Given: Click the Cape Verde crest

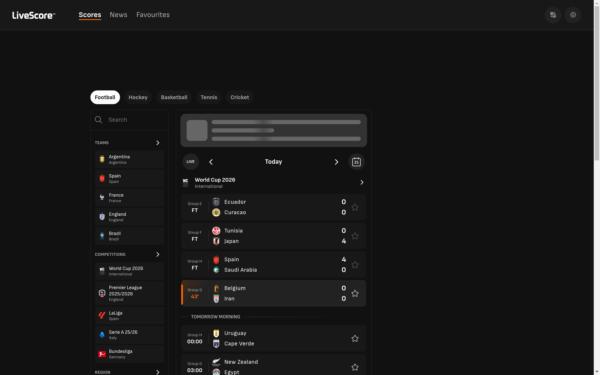Looking at the screenshot, I should [216, 344].
